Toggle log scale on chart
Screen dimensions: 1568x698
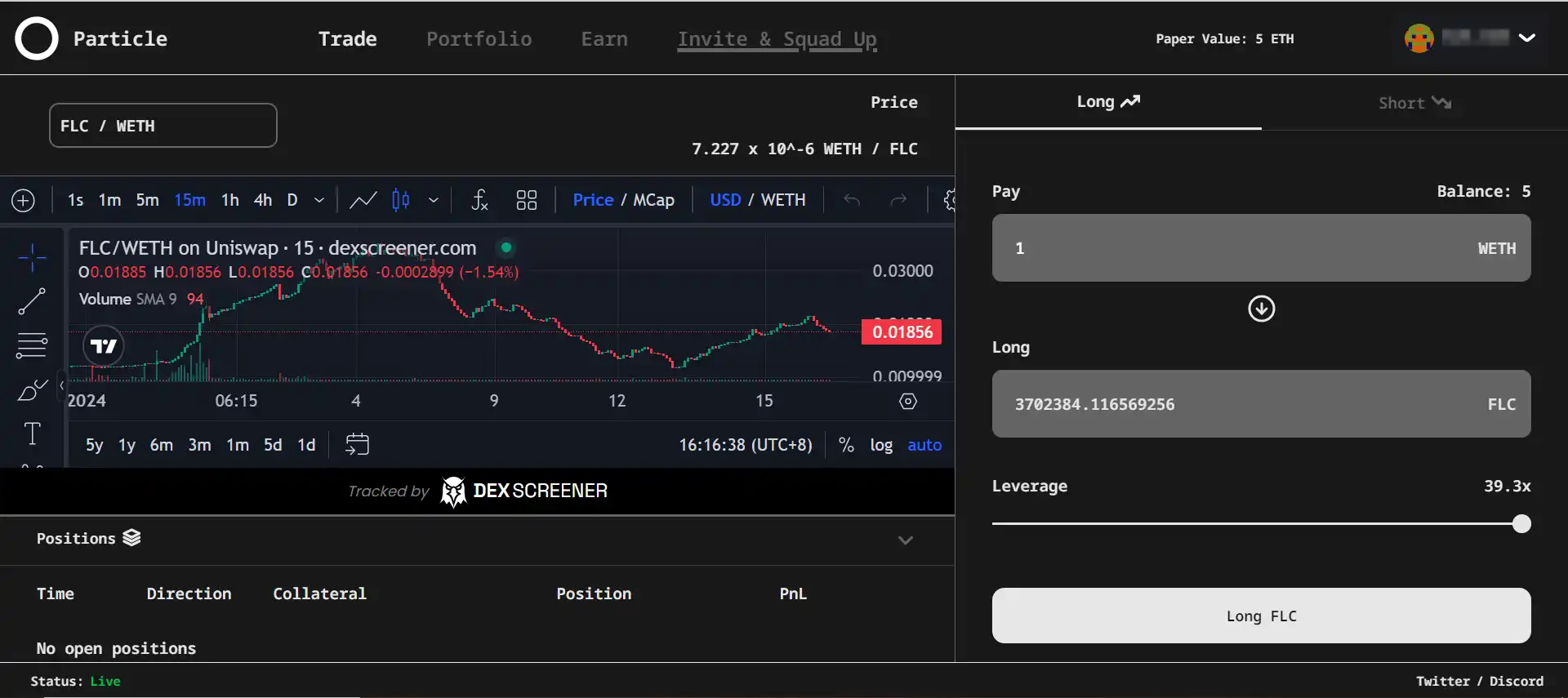pyautogui.click(x=881, y=445)
